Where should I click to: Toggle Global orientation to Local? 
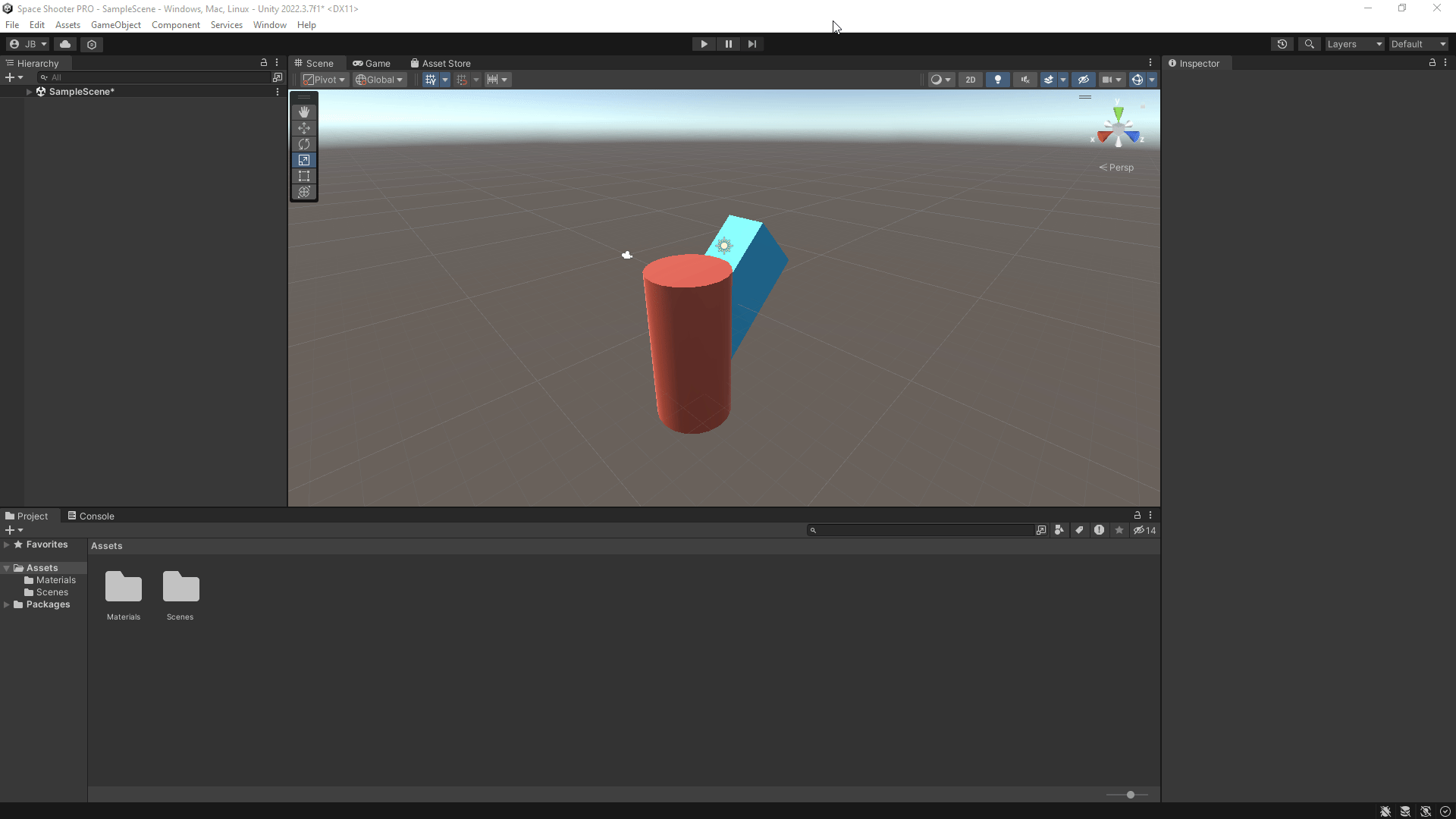379,79
